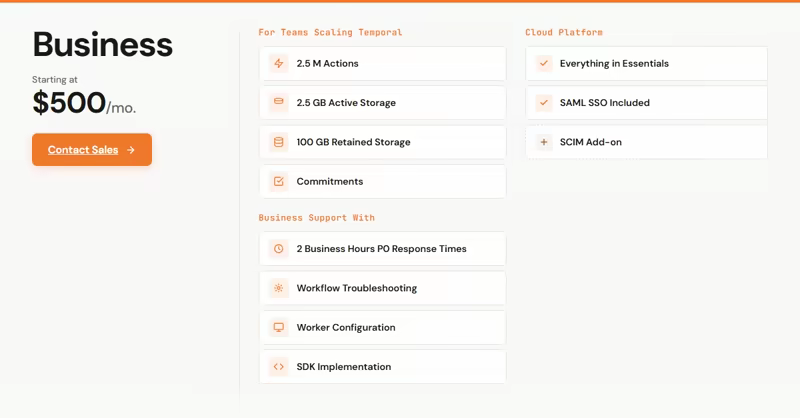Click the Cloud Platform heading
800x418 pixels.
coord(564,32)
